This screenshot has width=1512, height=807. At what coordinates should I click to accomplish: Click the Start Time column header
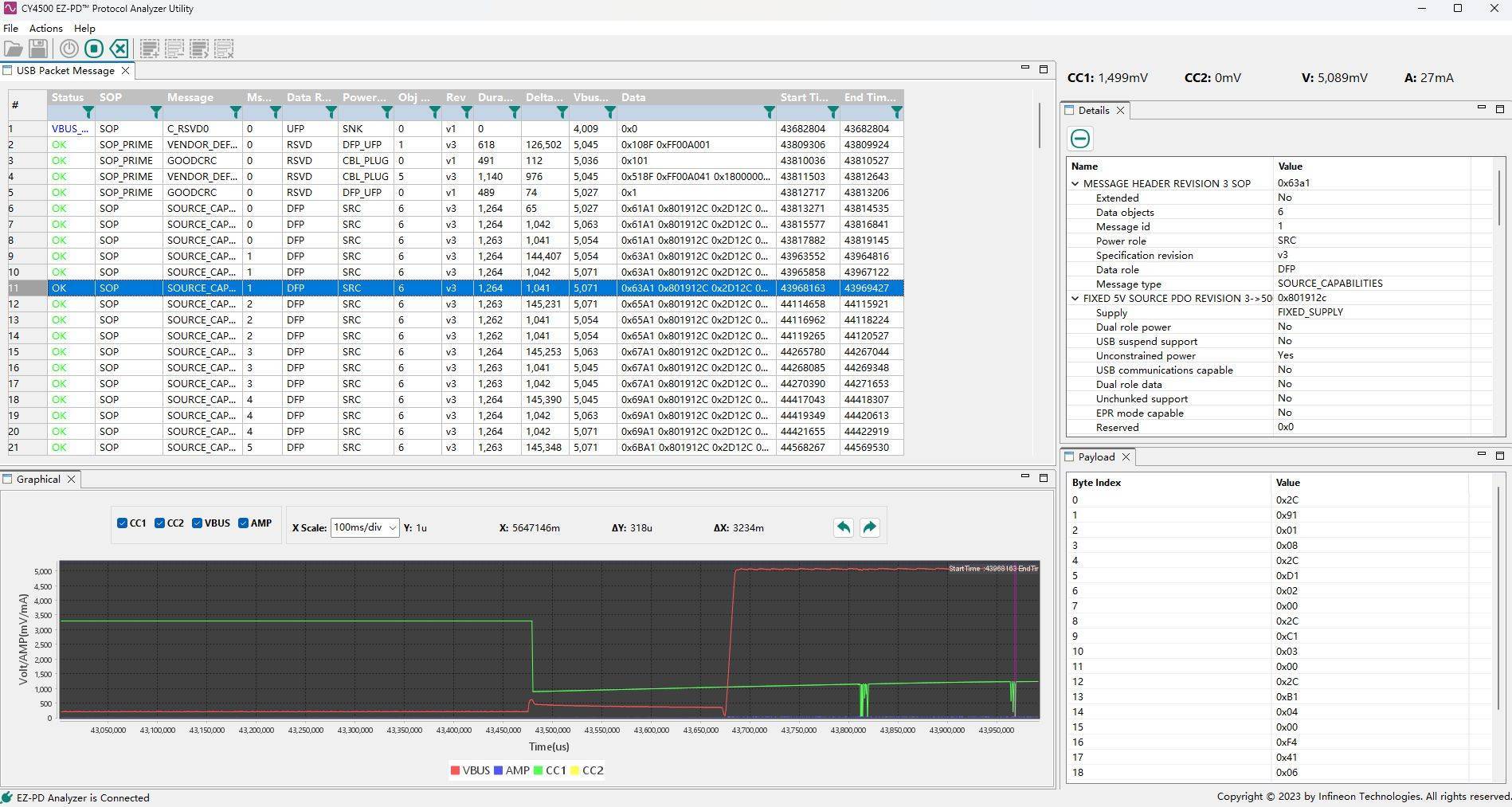click(x=804, y=97)
